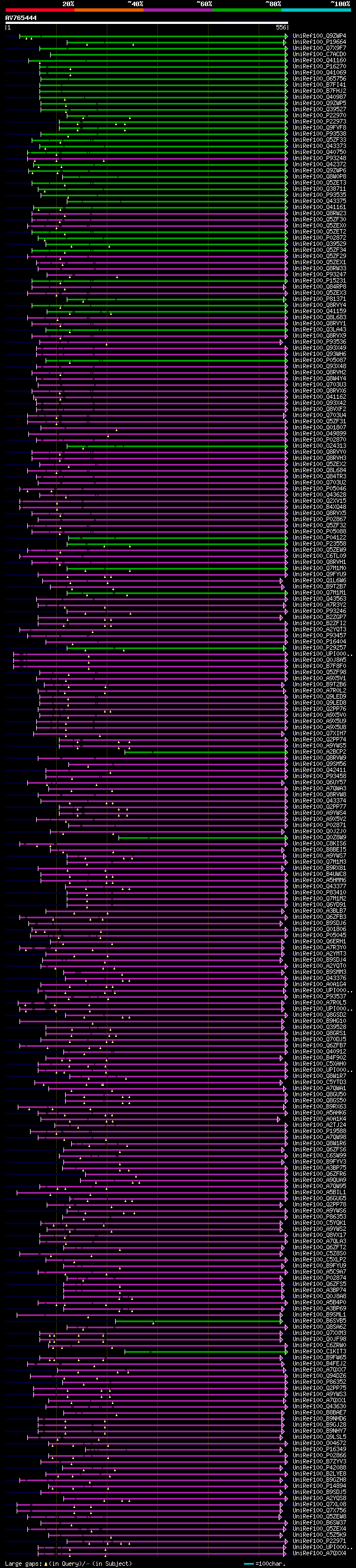Image resolution: width=356 pixels, height=1568 pixels.
Task: Select the label UniRef100_Q65756
Action: (319, 78)
